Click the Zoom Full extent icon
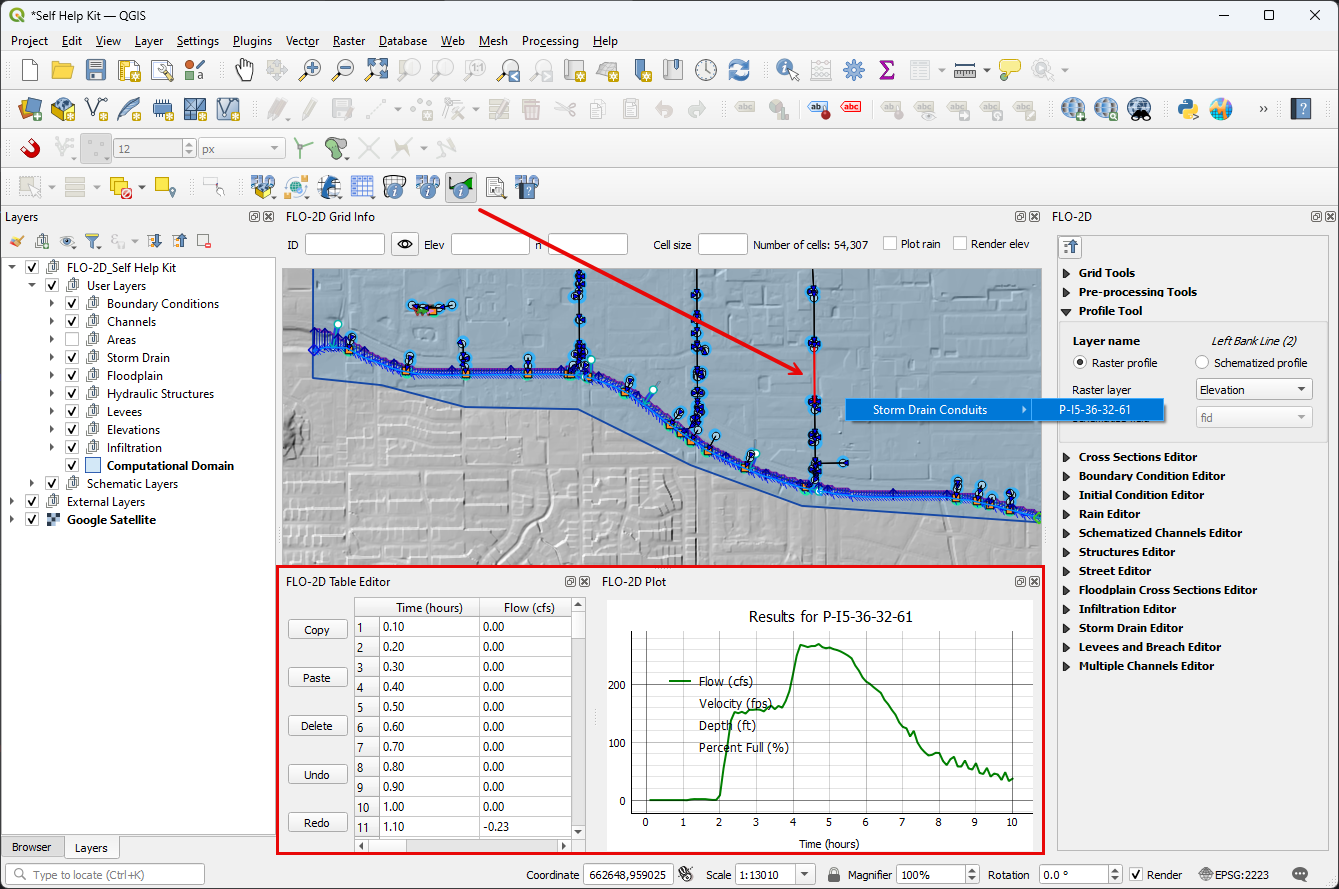The height and width of the screenshot is (889, 1339). pos(376,70)
